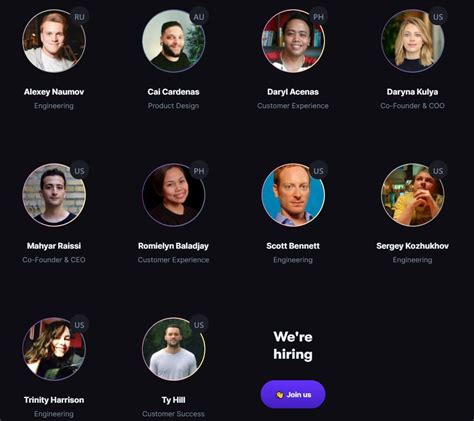Screen dimensions: 474x421
Task: Click the US badge on Ty Hill
Action: pos(199,325)
